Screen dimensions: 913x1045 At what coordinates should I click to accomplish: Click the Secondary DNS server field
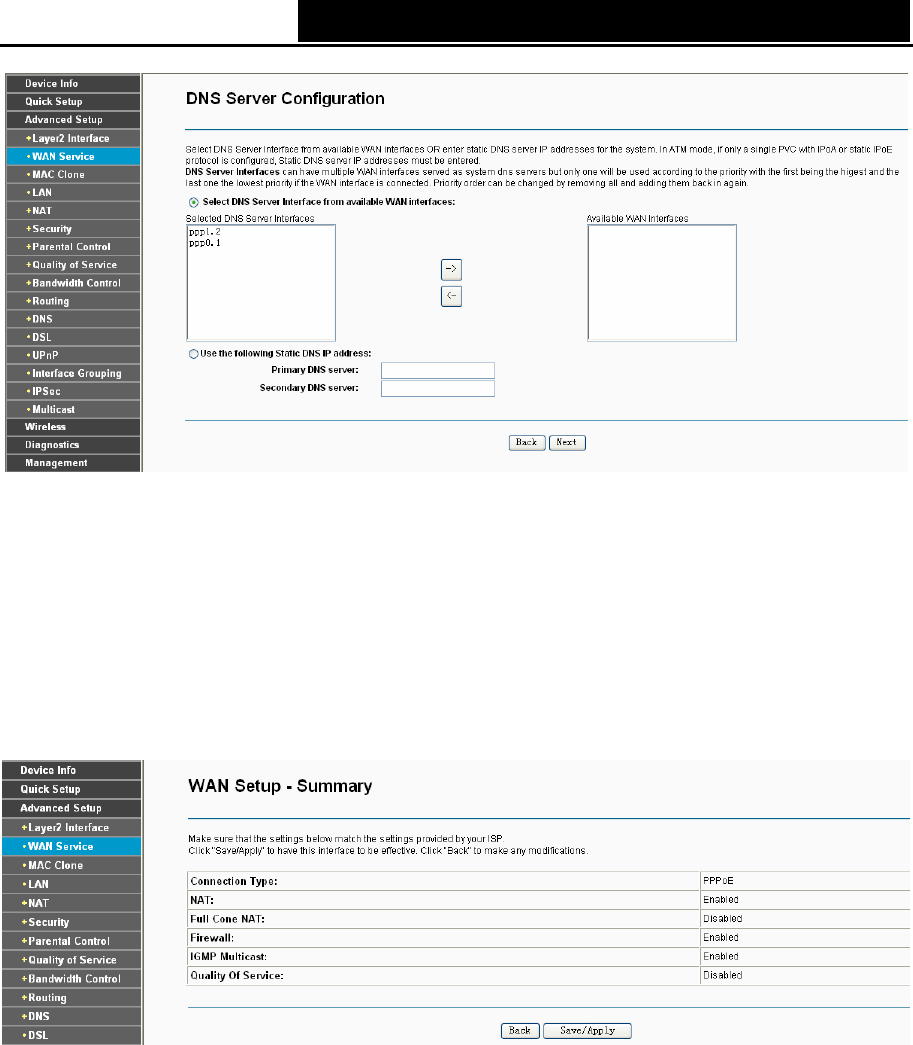(438, 389)
